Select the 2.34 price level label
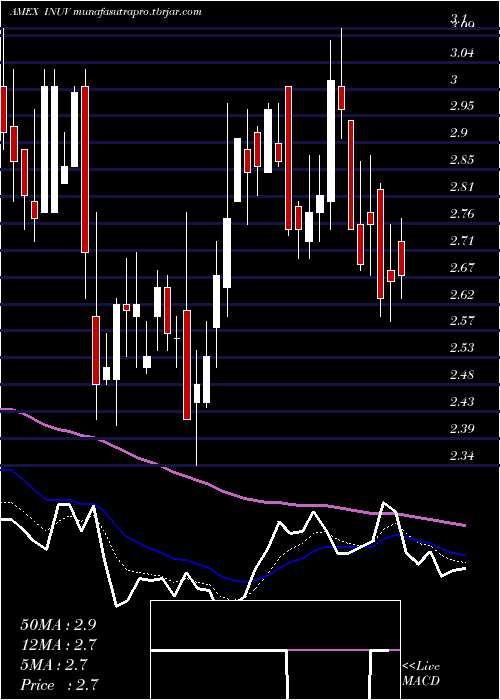Image resolution: width=500 pixels, height=700 pixels. (462, 456)
